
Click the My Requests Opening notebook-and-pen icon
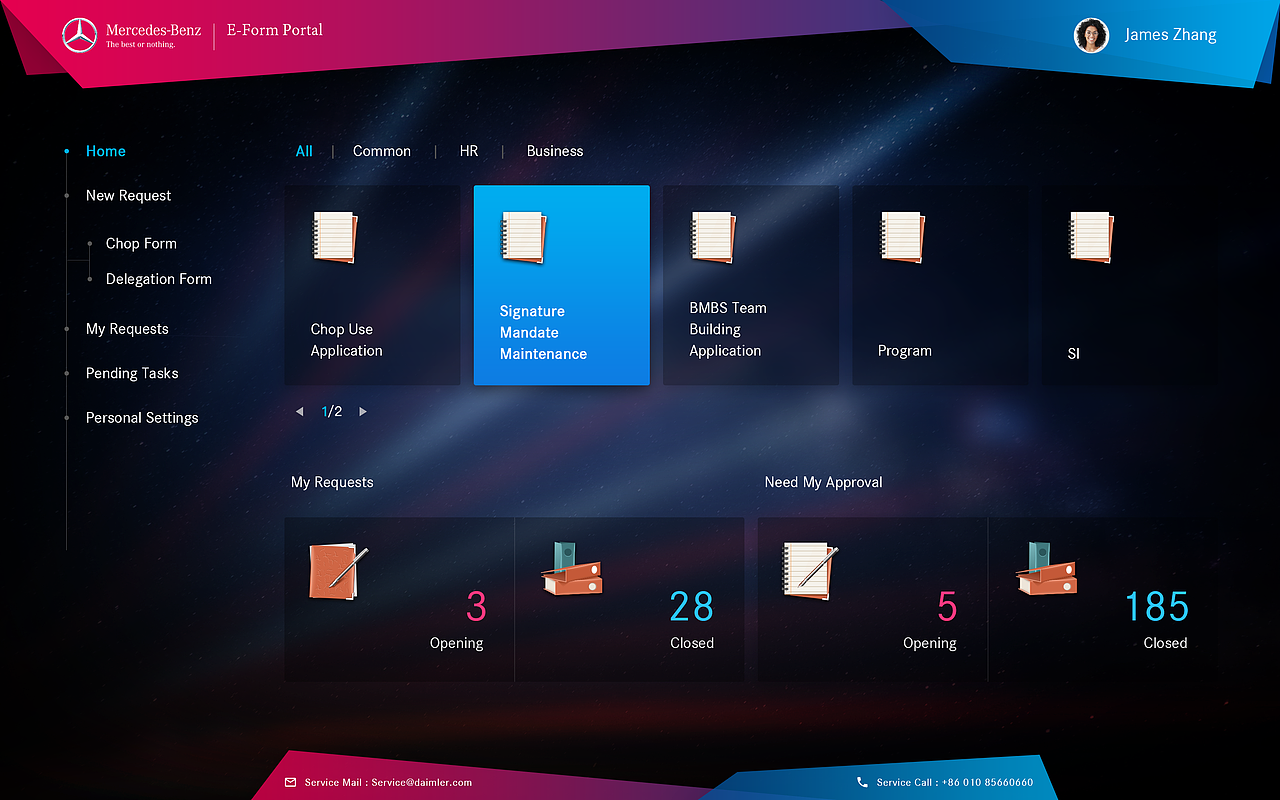338,572
